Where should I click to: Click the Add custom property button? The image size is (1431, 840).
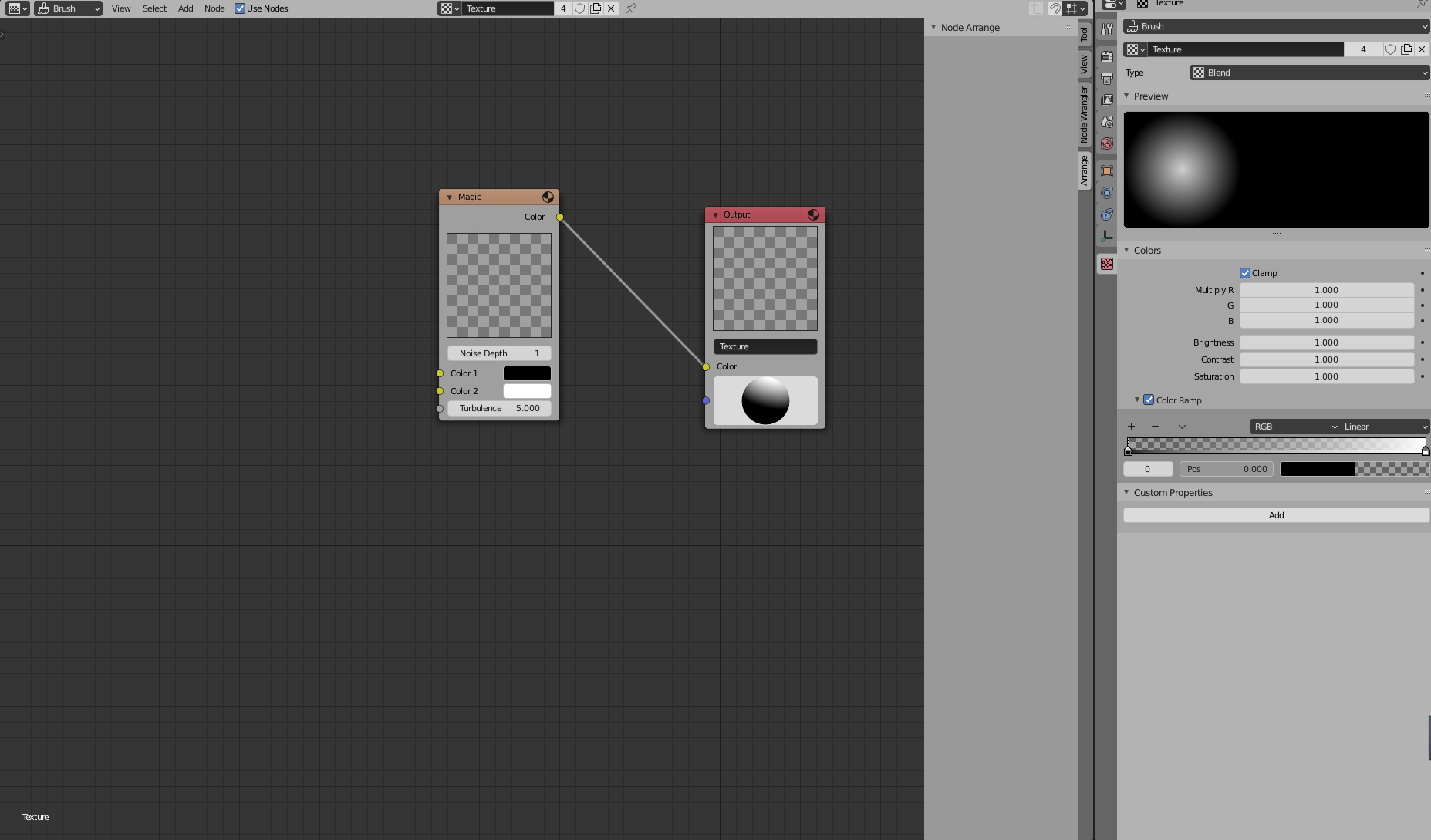coord(1276,515)
